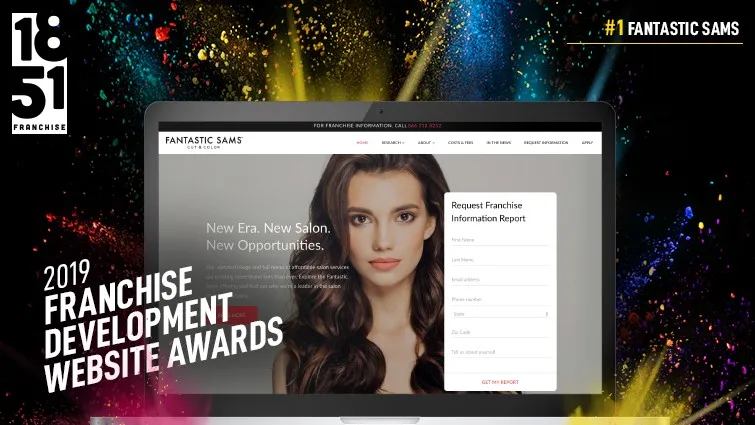Open the State dropdown selector

tap(500, 314)
